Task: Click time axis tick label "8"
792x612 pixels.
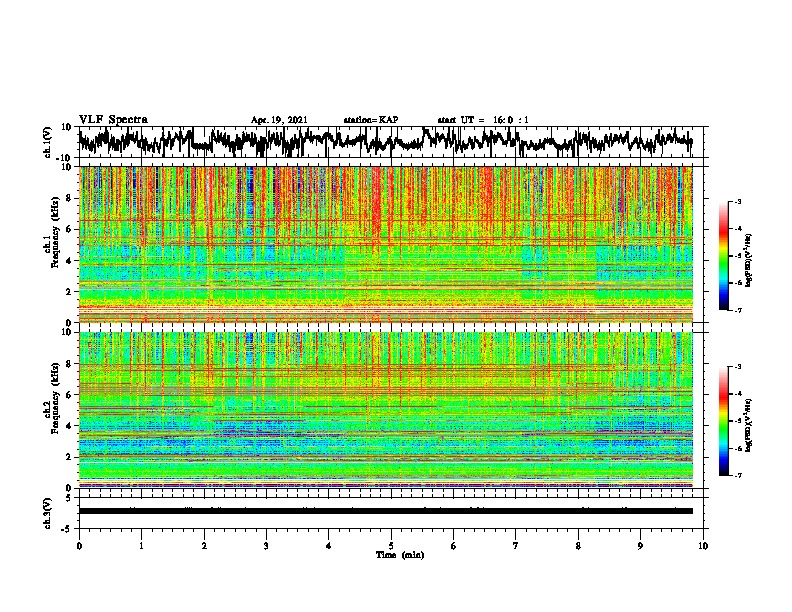Action: click(x=578, y=546)
